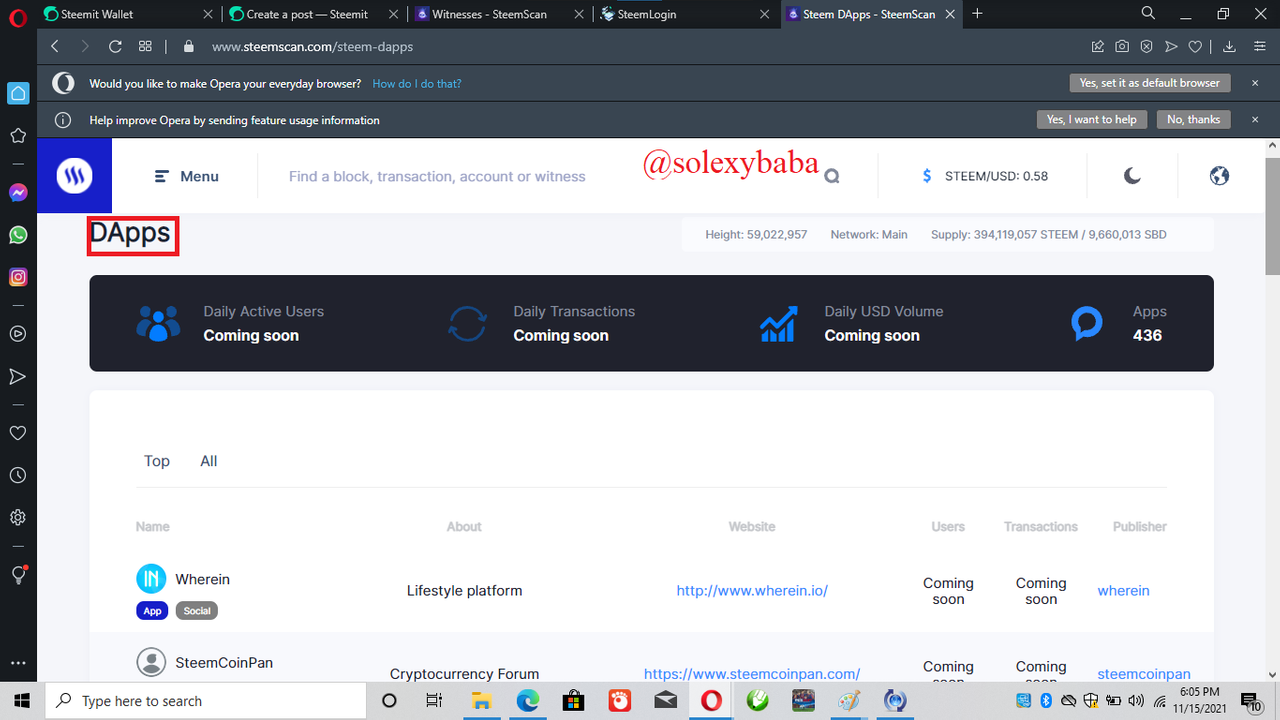The image size is (1280, 720).
Task: Click the SteemCoinPan app name
Action: coord(224,662)
